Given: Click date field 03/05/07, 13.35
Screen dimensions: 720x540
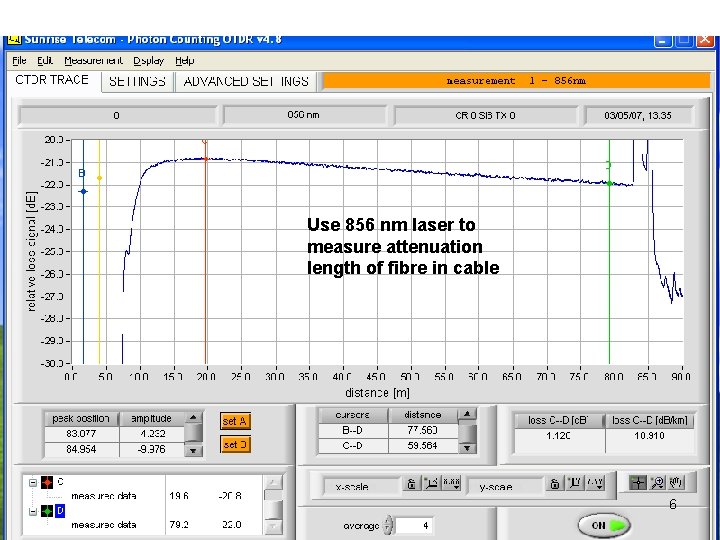Looking at the screenshot, I should pos(637,116).
